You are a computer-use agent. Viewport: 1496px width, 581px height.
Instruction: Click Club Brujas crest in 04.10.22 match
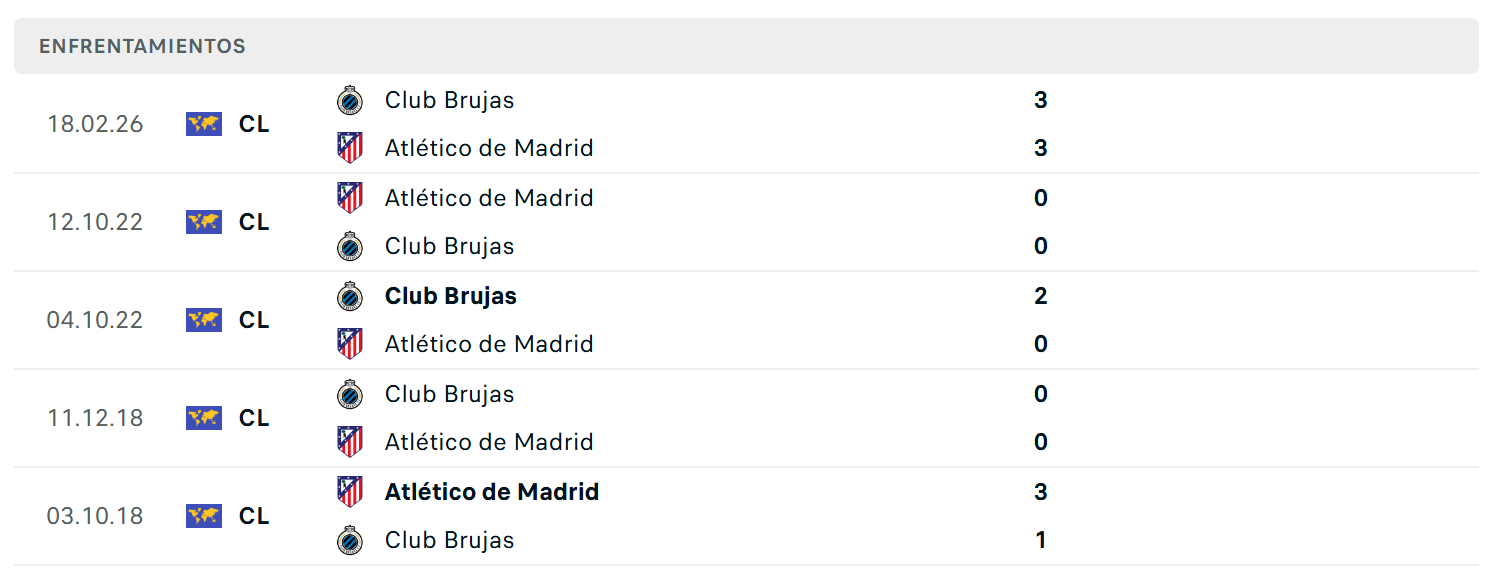coord(349,296)
